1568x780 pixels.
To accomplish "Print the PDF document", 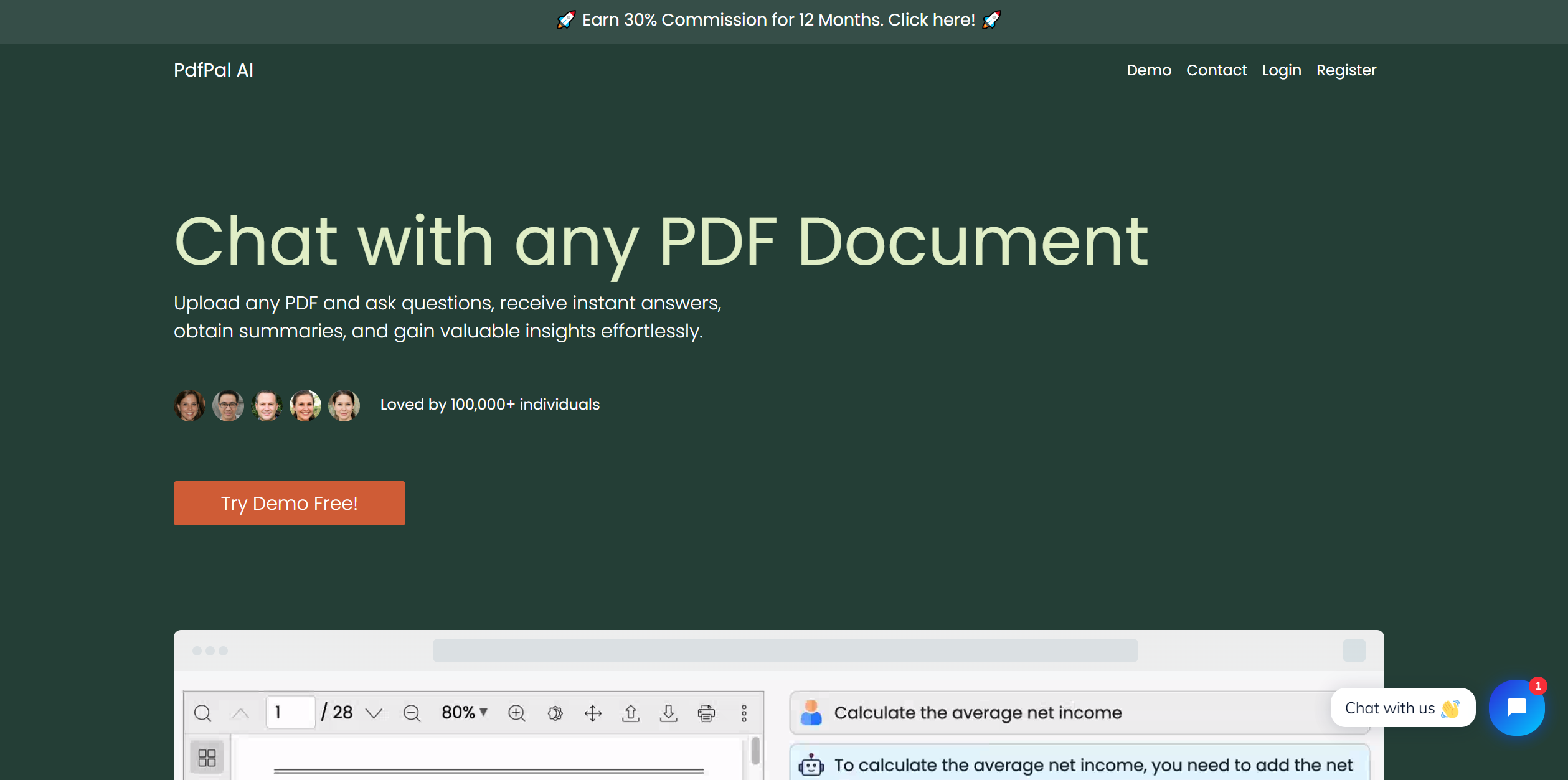I will click(705, 713).
